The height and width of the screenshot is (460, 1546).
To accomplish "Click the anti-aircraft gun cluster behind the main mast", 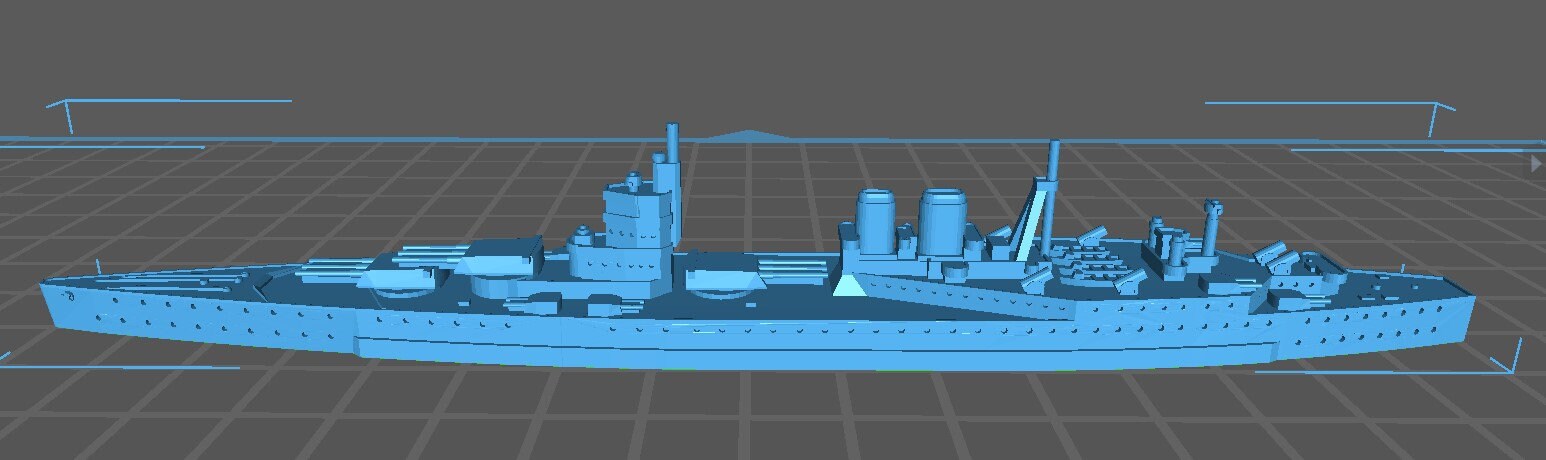I will tap(1095, 262).
